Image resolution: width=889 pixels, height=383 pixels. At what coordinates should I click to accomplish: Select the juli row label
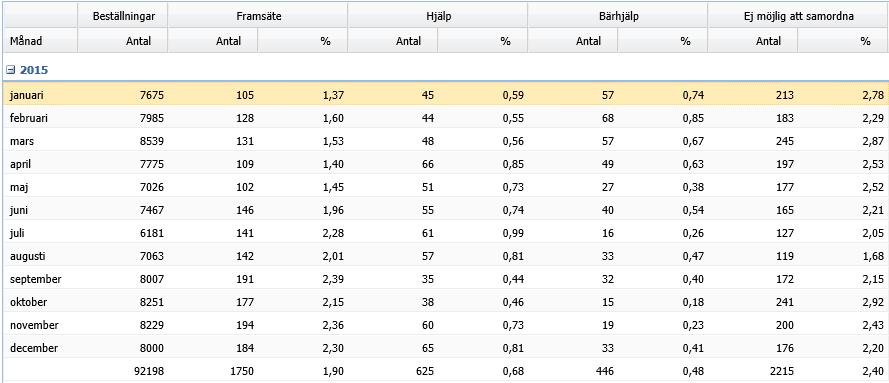(16, 233)
